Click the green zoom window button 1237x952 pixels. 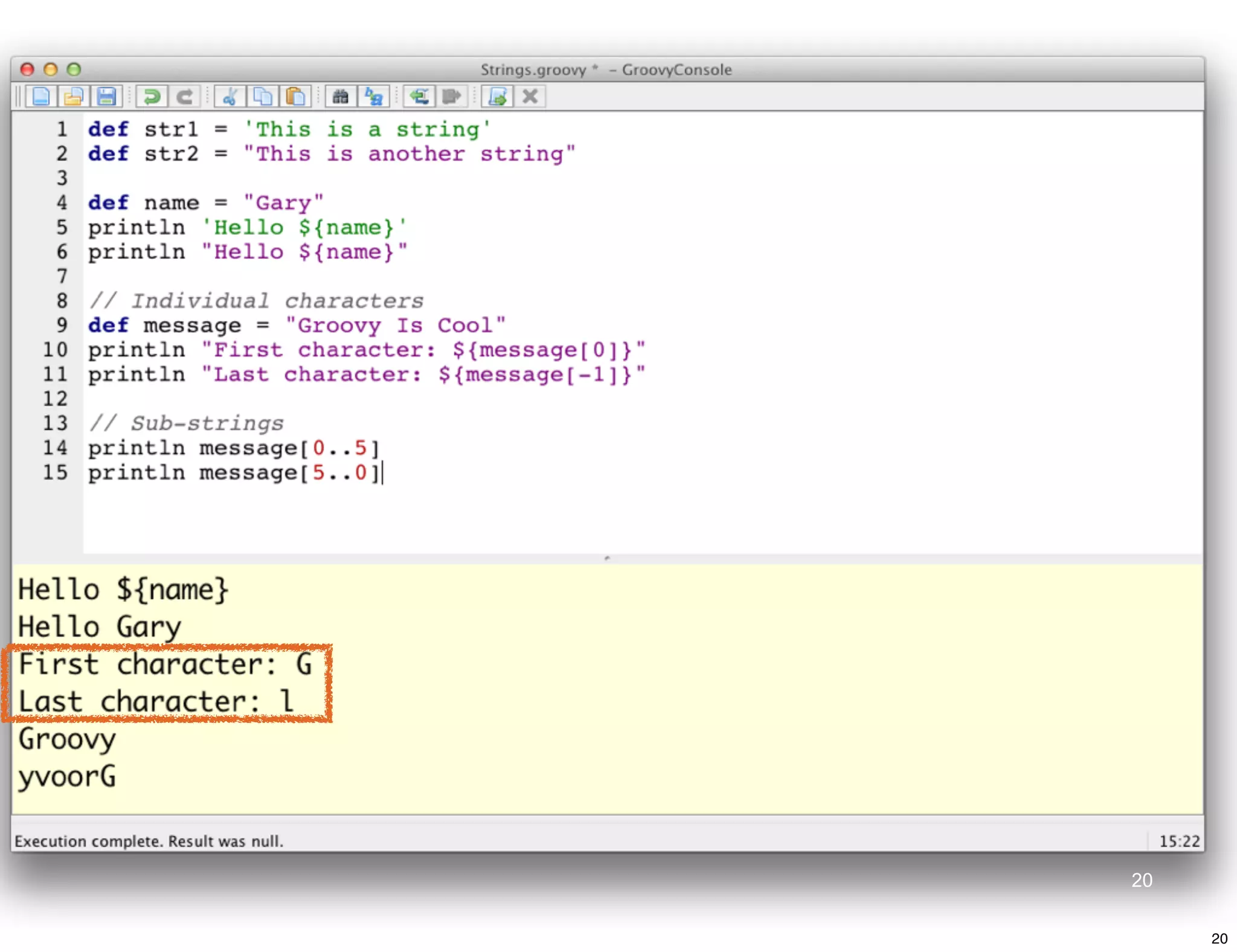pyautogui.click(x=74, y=69)
